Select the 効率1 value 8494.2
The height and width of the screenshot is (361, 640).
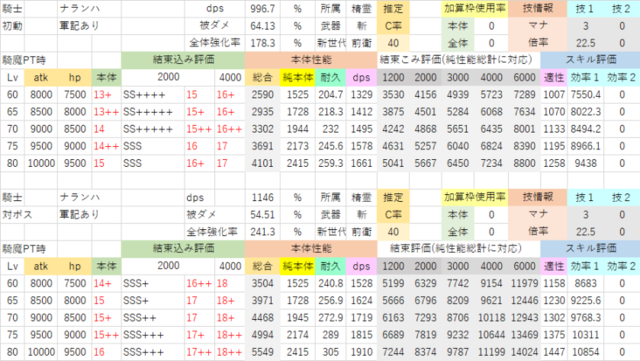click(x=586, y=129)
